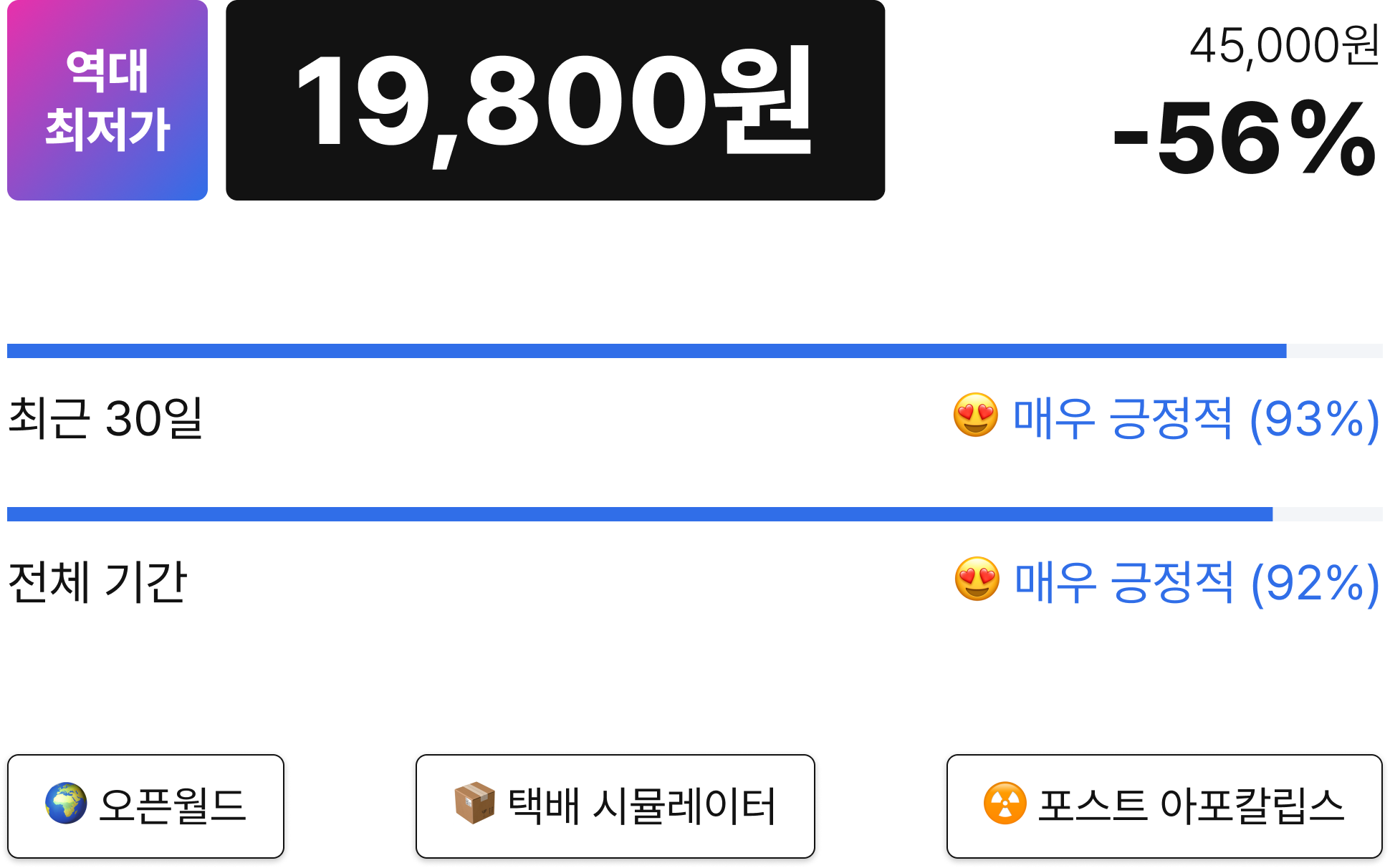The width and height of the screenshot is (1390, 868).
Task: Click the -56% discount label
Action: tap(1245, 138)
